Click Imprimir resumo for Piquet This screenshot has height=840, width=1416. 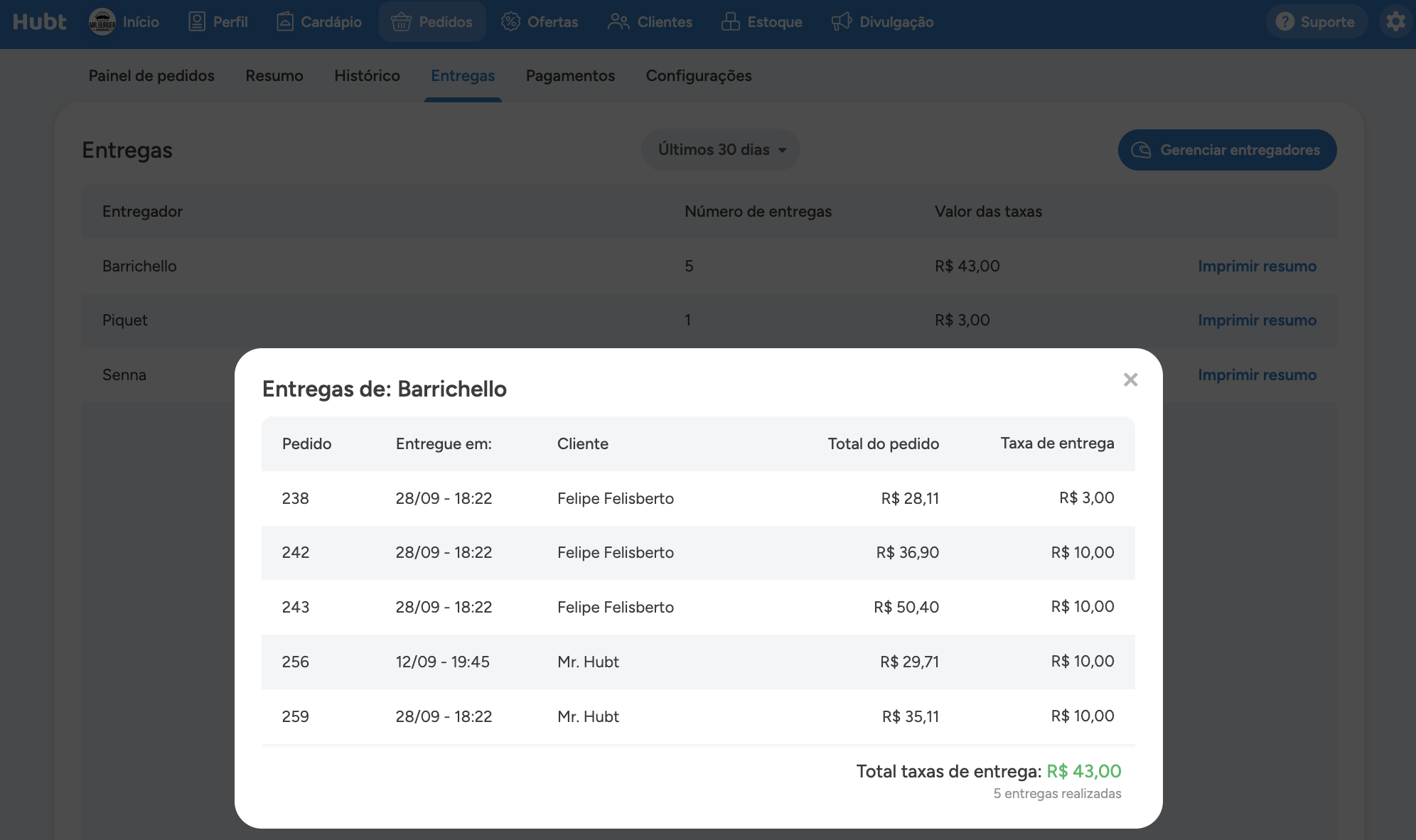click(1257, 320)
